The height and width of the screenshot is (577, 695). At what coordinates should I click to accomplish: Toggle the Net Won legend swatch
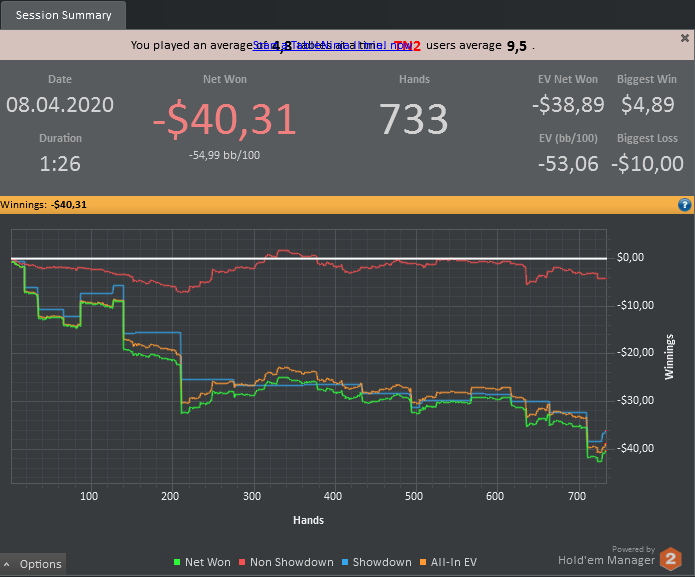coord(177,562)
